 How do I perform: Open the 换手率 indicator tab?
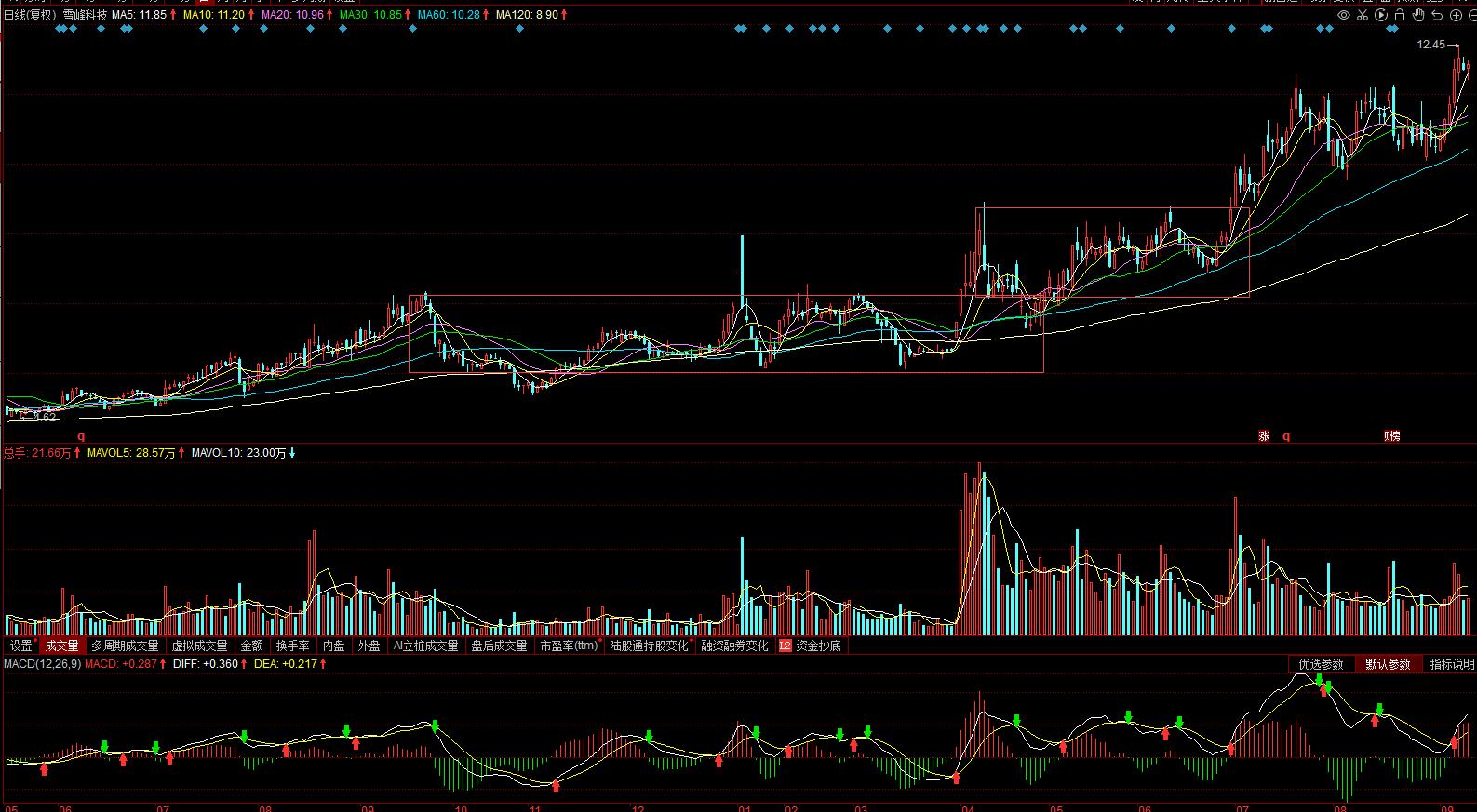292,646
